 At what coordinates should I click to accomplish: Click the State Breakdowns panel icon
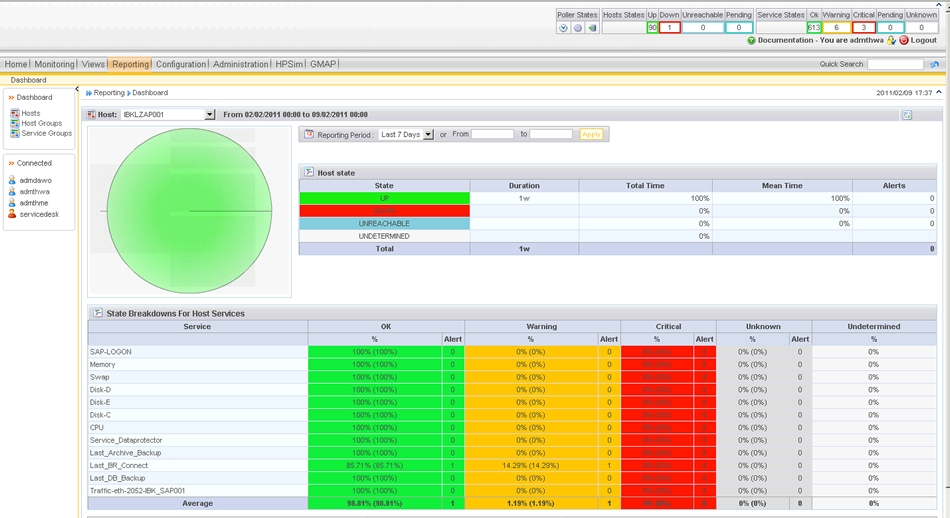pyautogui.click(x=98, y=313)
